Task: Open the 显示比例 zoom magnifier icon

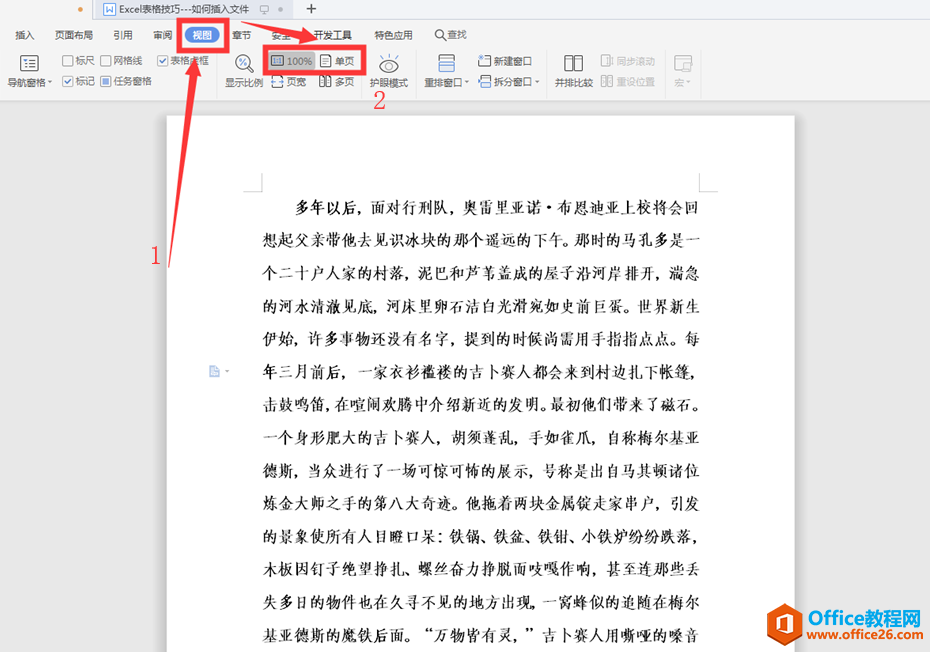Action: pos(244,63)
